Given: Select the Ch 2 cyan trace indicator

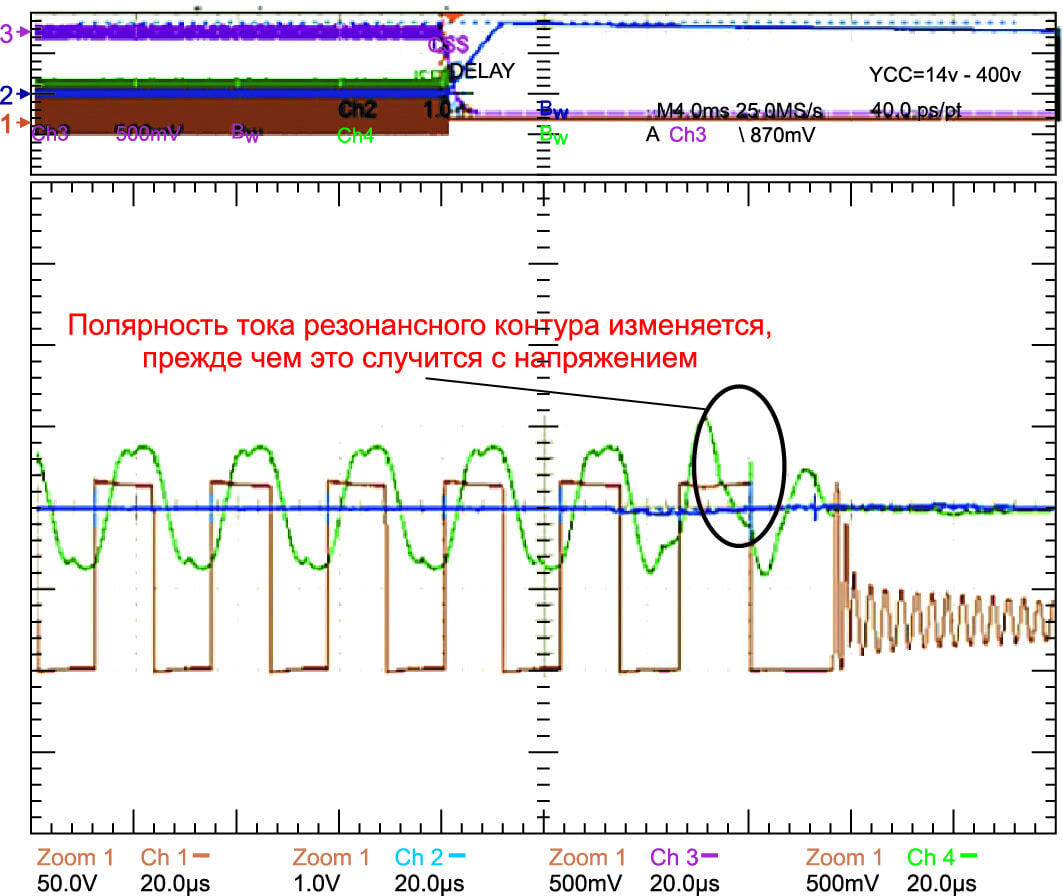Looking at the screenshot, I should pos(456,856).
